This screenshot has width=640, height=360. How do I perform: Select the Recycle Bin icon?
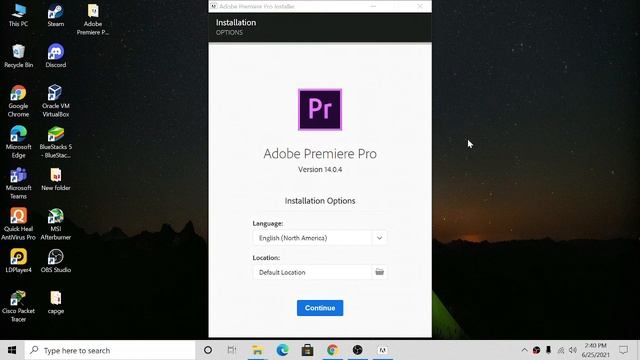tap(18, 56)
